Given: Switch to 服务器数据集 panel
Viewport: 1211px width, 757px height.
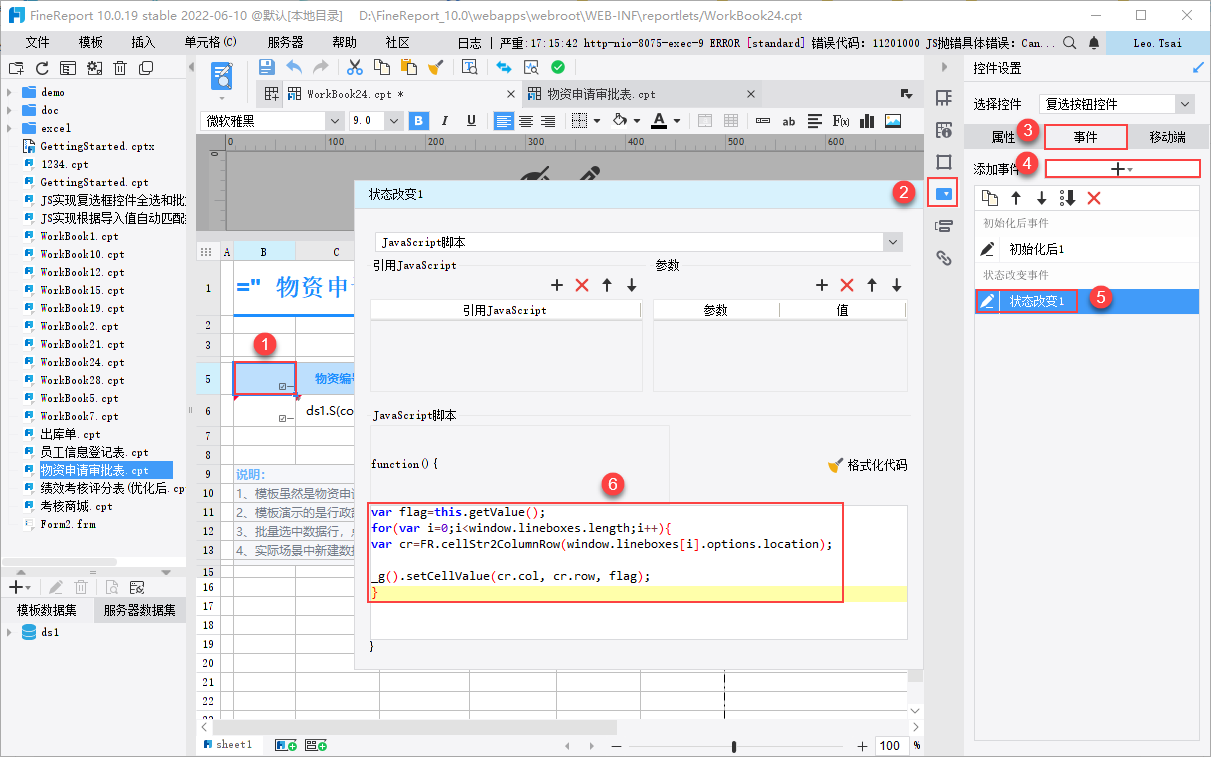Looking at the screenshot, I should 141,611.
